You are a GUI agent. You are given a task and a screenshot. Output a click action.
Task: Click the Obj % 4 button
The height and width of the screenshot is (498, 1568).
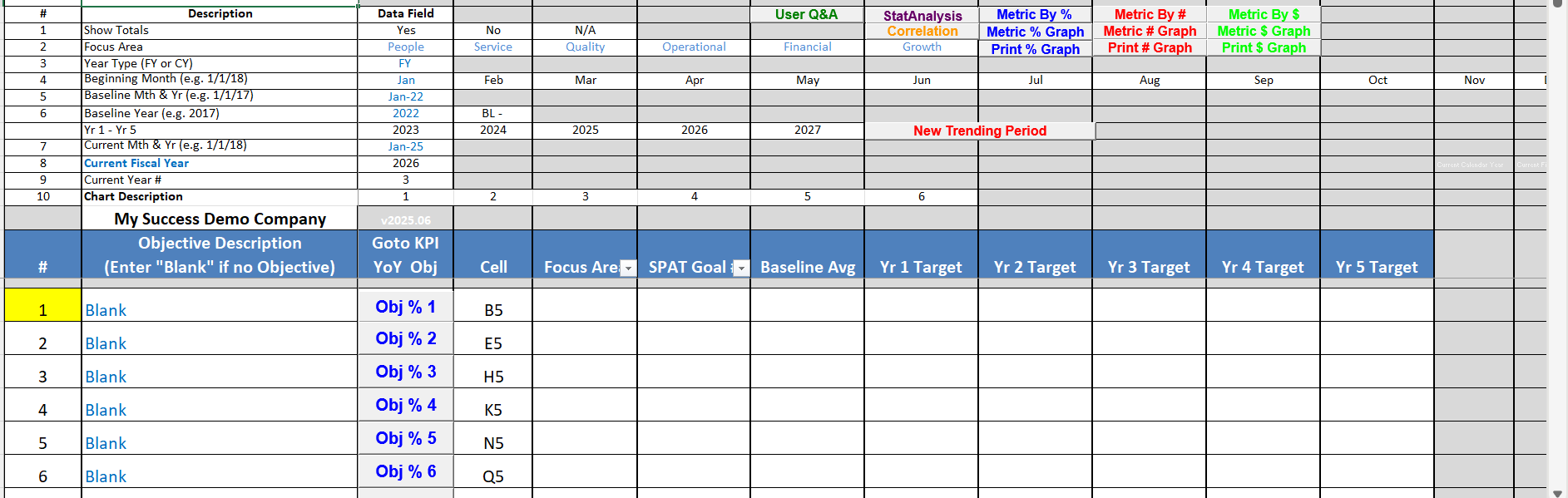pos(405,405)
